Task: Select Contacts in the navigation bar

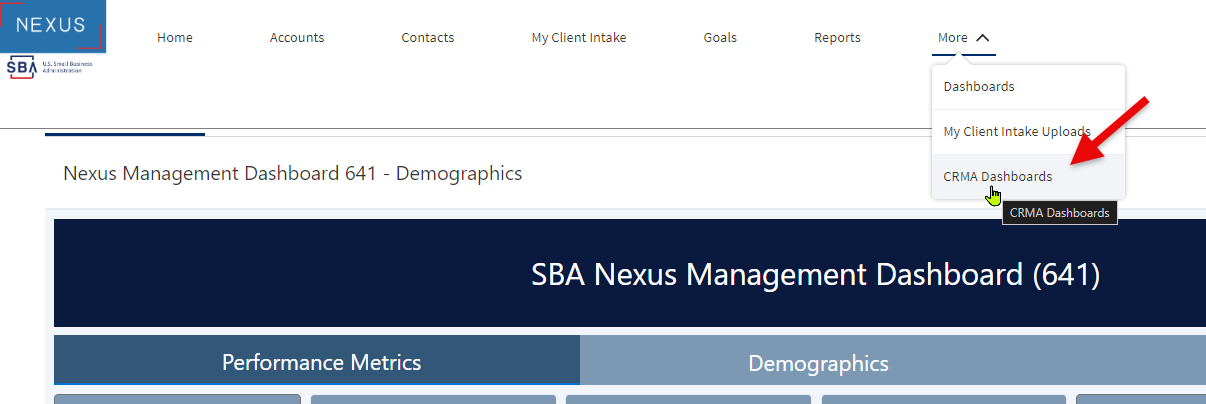Action: pyautogui.click(x=428, y=38)
